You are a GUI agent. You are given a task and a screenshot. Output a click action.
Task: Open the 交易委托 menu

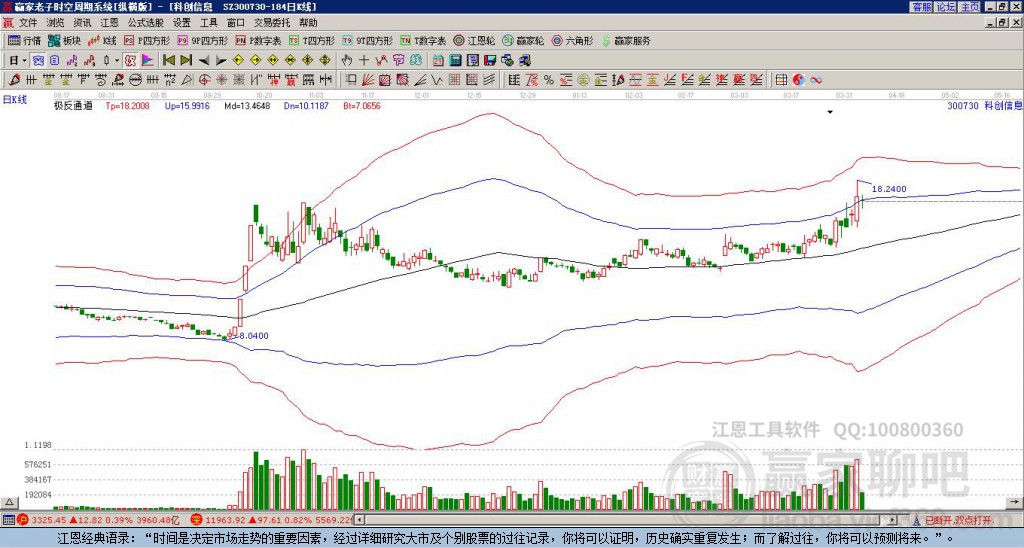(272, 23)
